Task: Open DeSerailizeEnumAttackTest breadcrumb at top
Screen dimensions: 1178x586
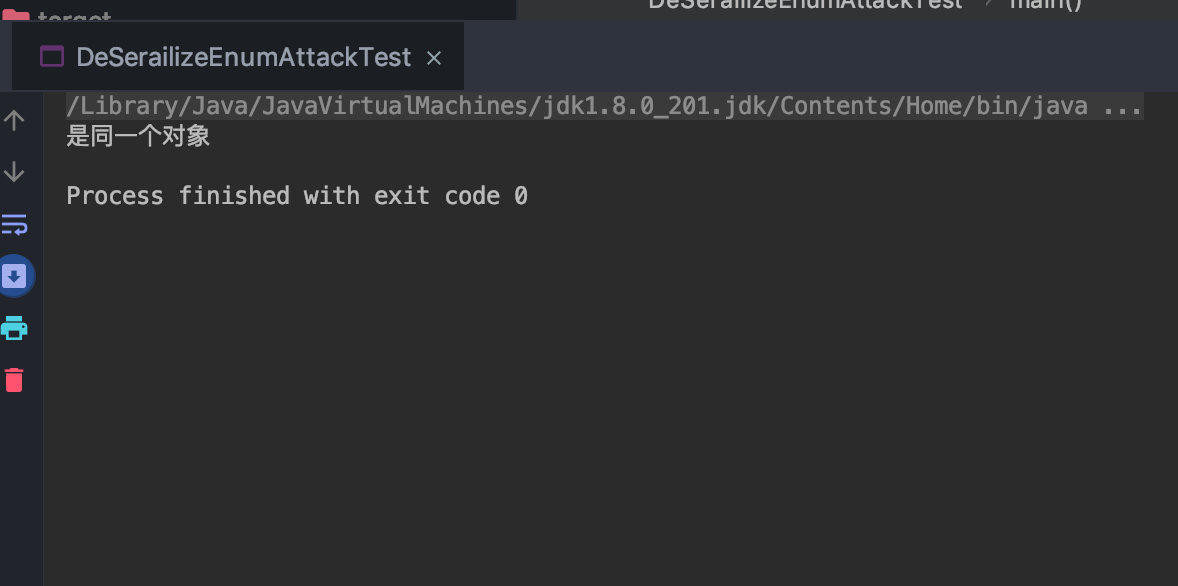Action: [x=805, y=5]
